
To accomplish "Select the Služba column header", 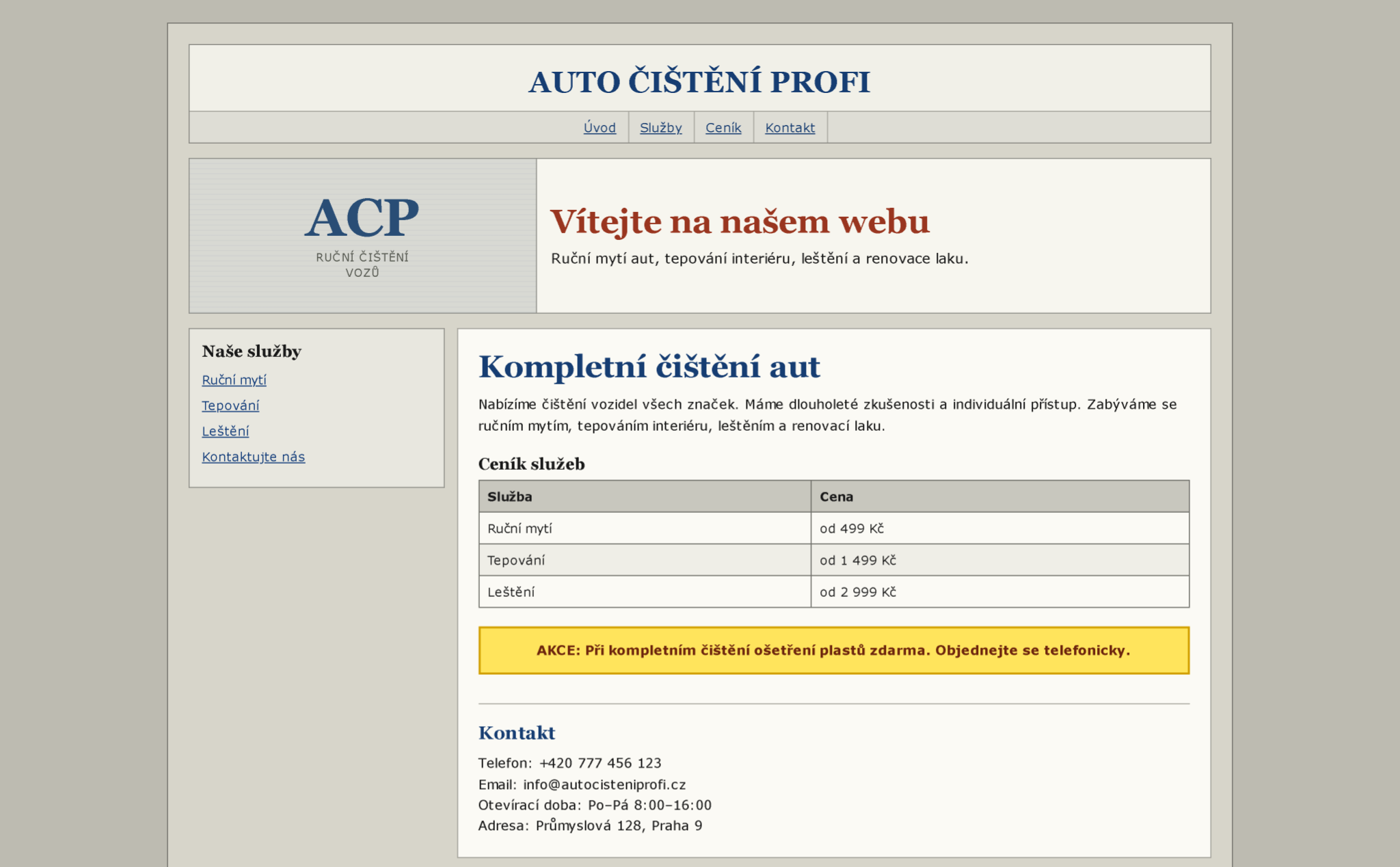I will click(645, 496).
